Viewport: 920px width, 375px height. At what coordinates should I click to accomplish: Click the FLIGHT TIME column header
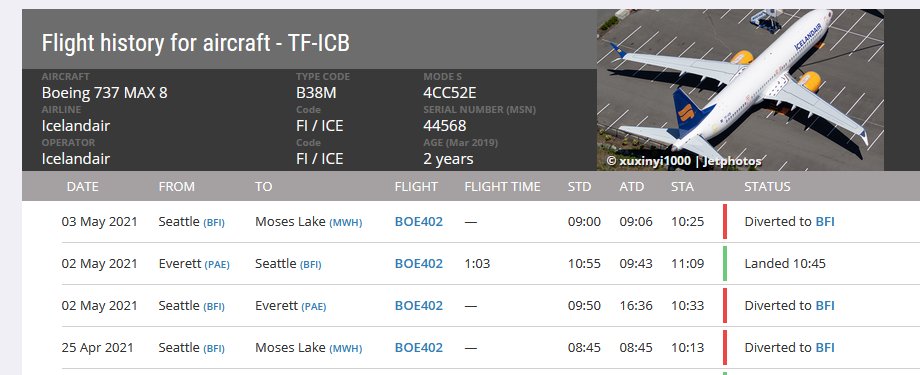click(502, 187)
